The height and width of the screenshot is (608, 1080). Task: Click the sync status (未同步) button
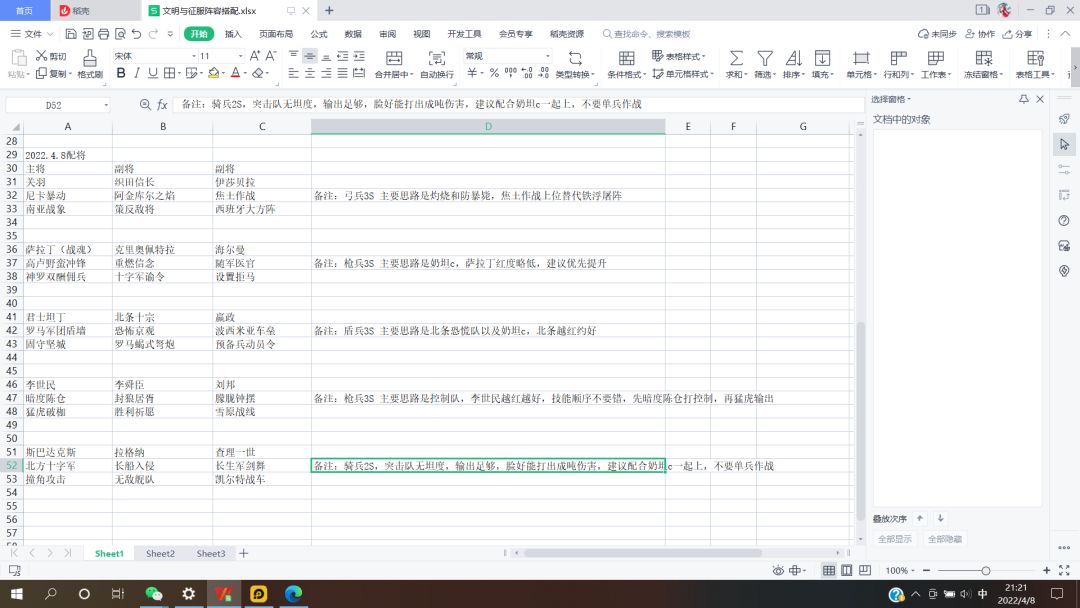pyautogui.click(x=937, y=34)
